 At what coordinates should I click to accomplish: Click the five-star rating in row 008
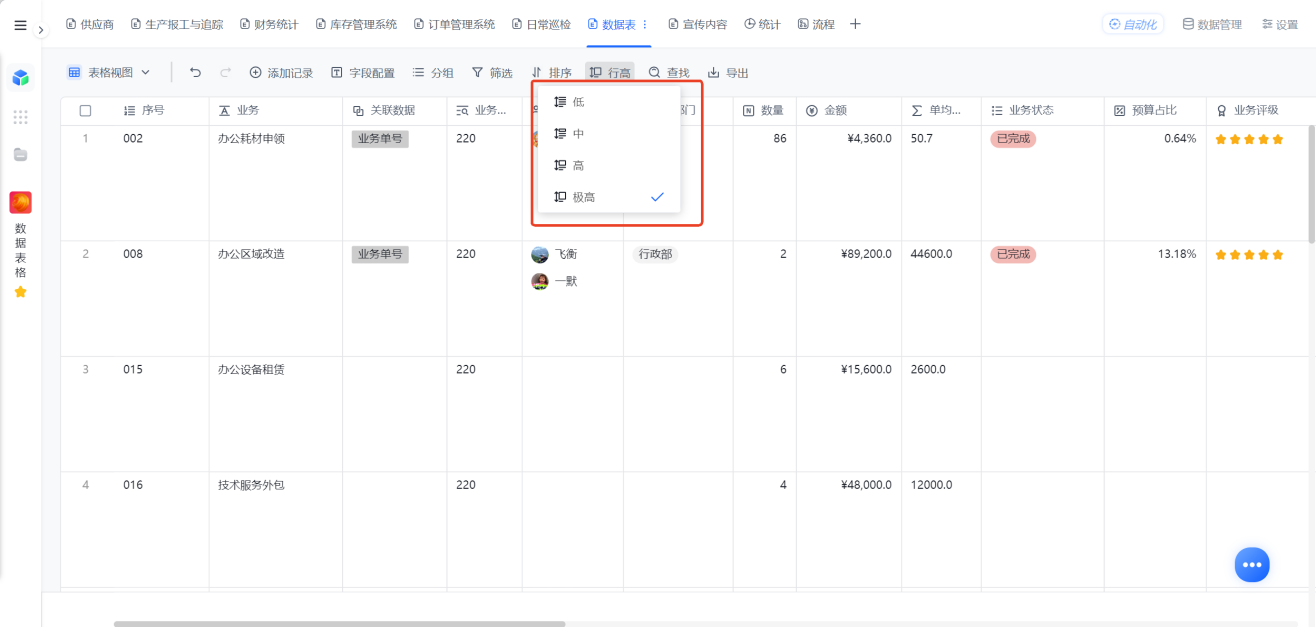(x=1249, y=255)
